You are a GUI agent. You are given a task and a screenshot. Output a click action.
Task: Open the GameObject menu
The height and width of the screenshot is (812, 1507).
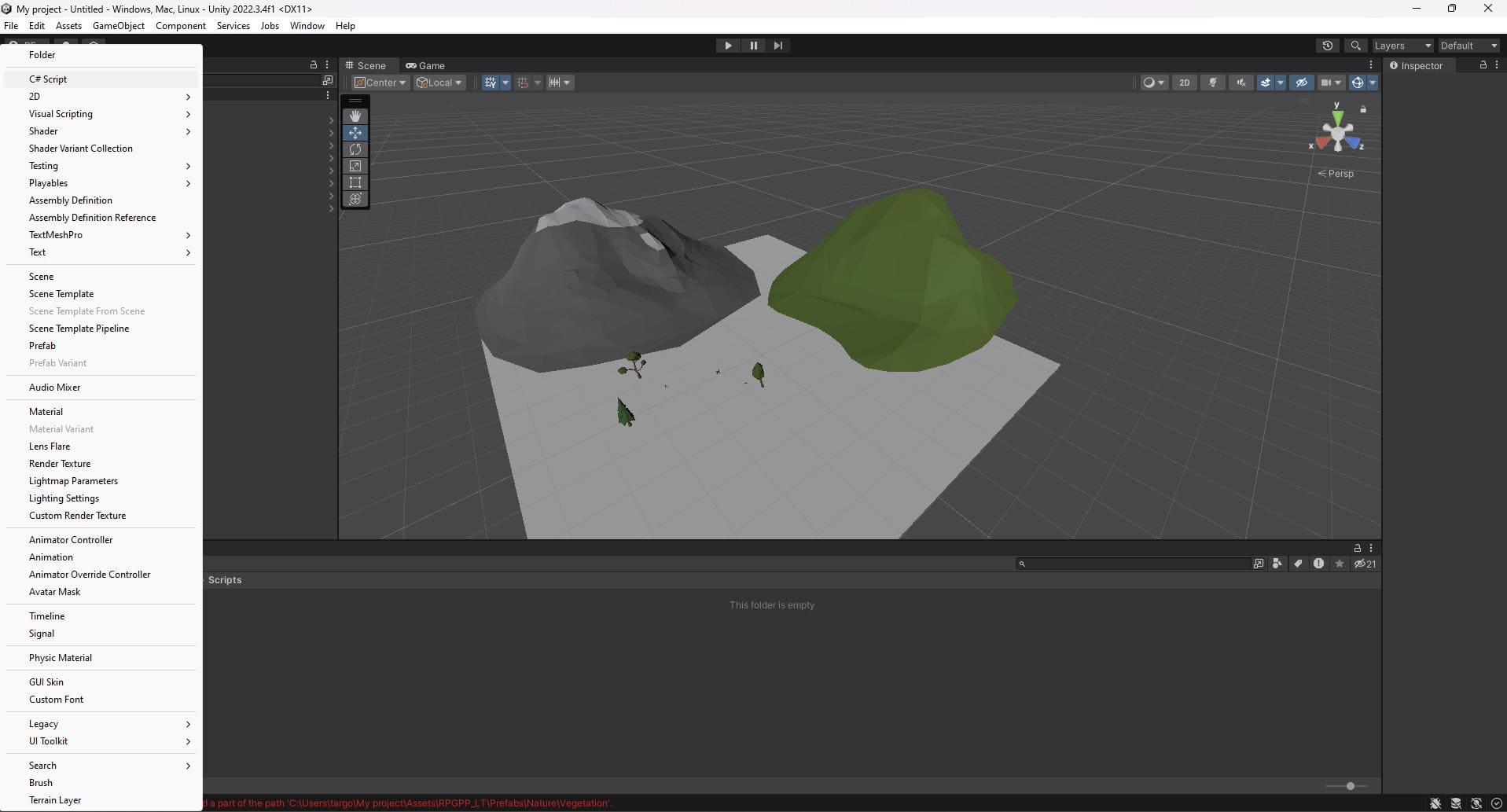[118, 26]
